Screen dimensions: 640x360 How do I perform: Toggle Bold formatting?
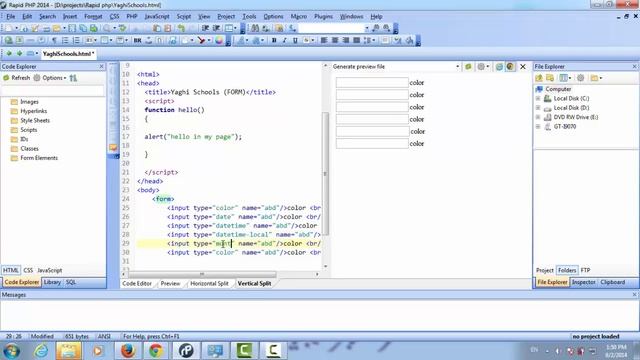(x=274, y=40)
